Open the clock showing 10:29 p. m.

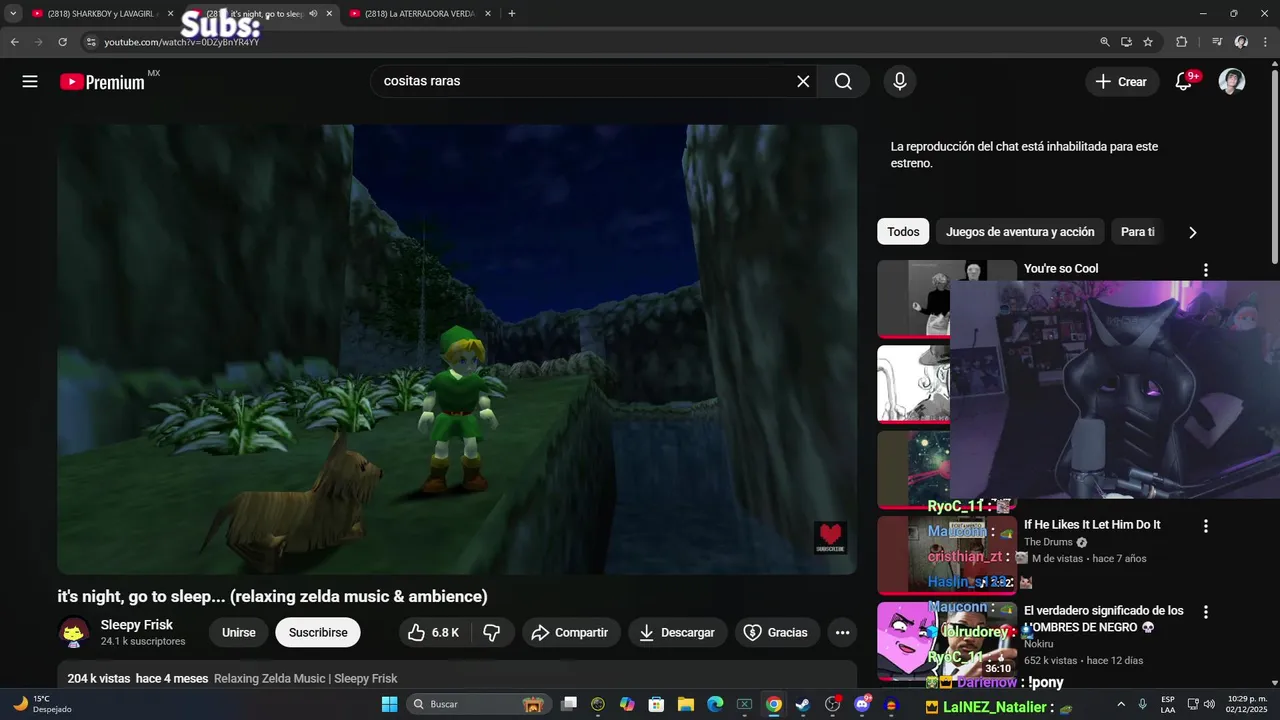(1246, 704)
